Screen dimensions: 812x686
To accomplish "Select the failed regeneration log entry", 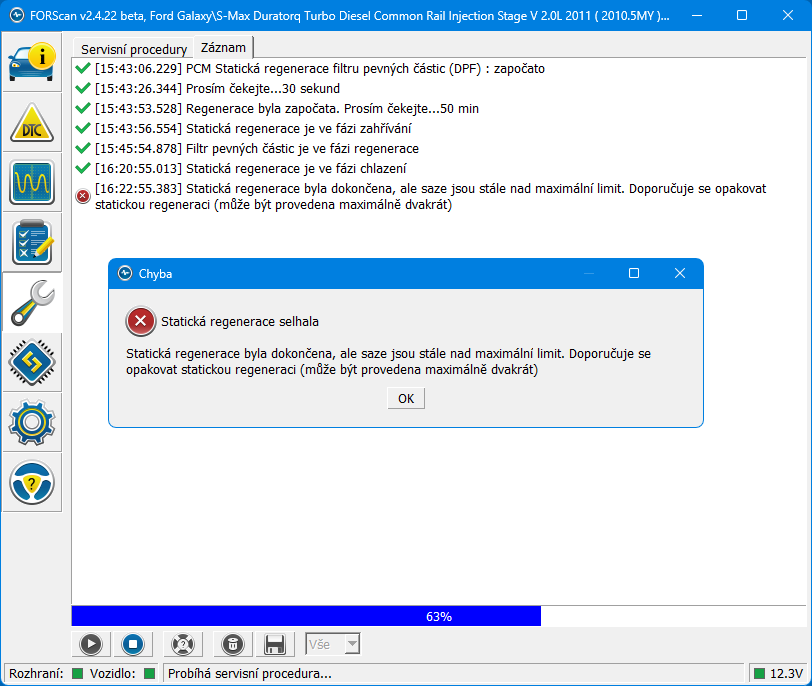I will click(430, 196).
